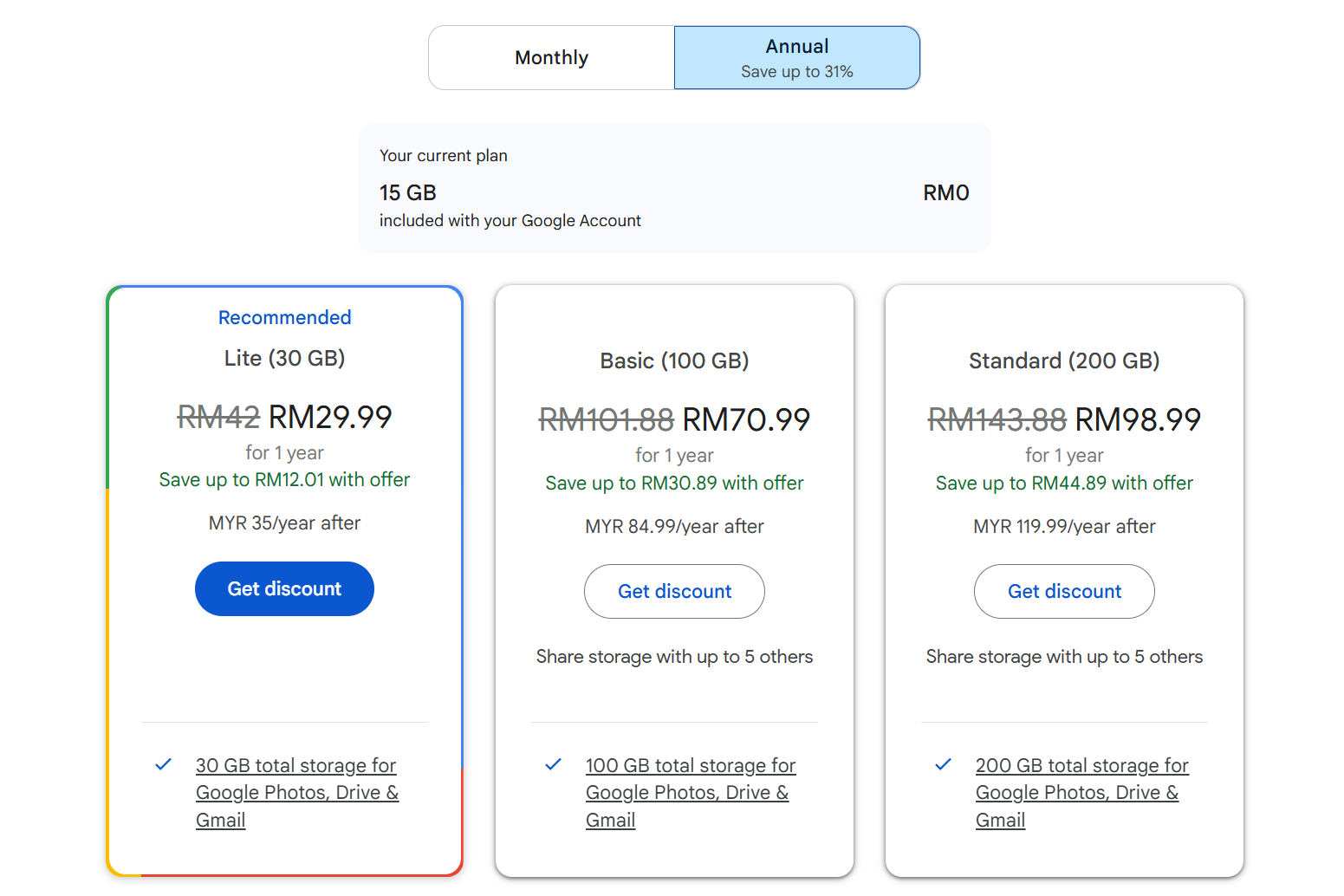Image resolution: width=1344 pixels, height=896 pixels.
Task: Click the checkmark icon in Basic plan
Action: [x=553, y=765]
